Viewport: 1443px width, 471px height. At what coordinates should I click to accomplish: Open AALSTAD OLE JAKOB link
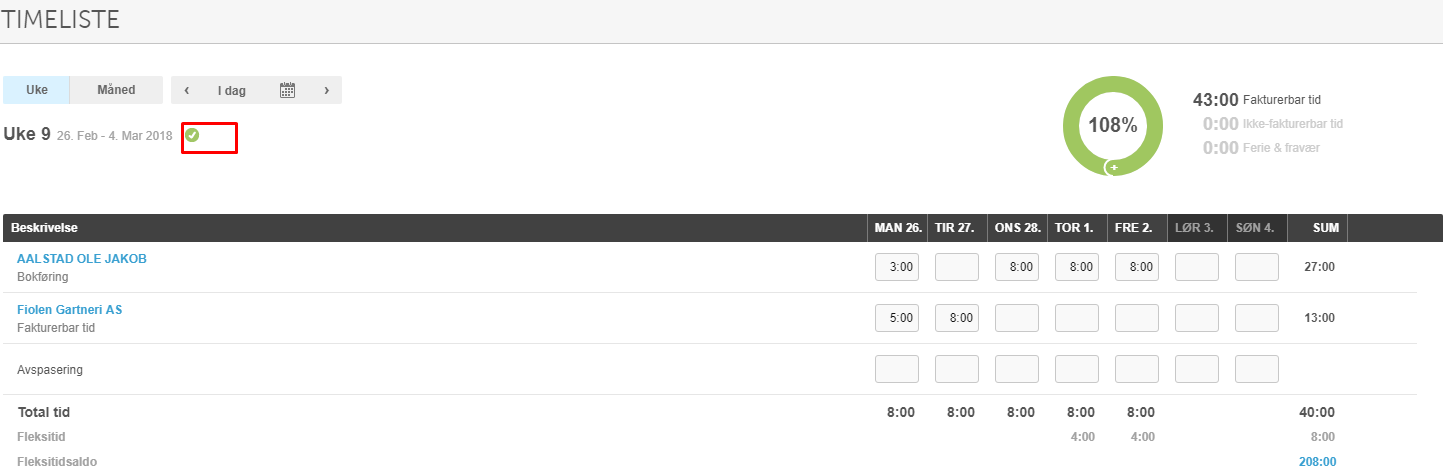click(82, 259)
